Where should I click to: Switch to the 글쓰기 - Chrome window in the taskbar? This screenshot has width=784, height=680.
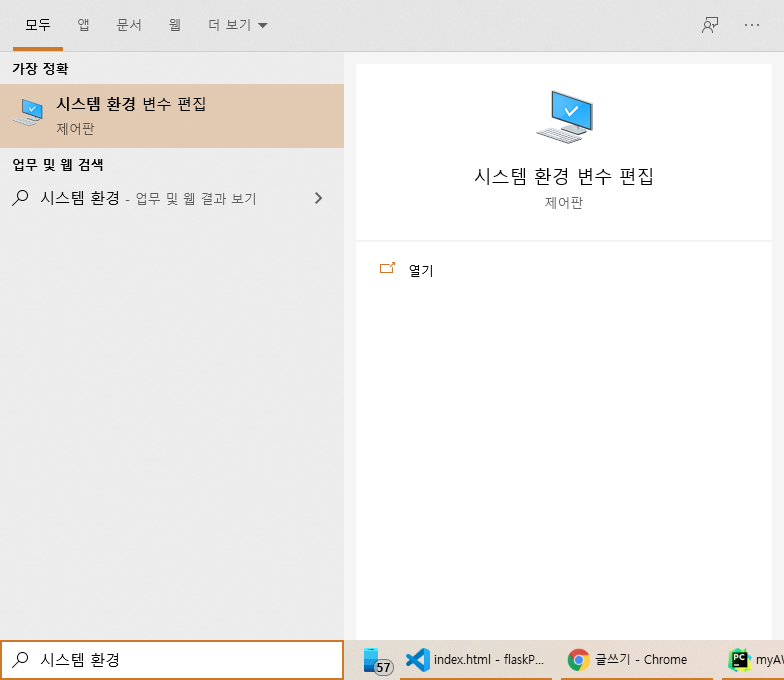[636, 660]
